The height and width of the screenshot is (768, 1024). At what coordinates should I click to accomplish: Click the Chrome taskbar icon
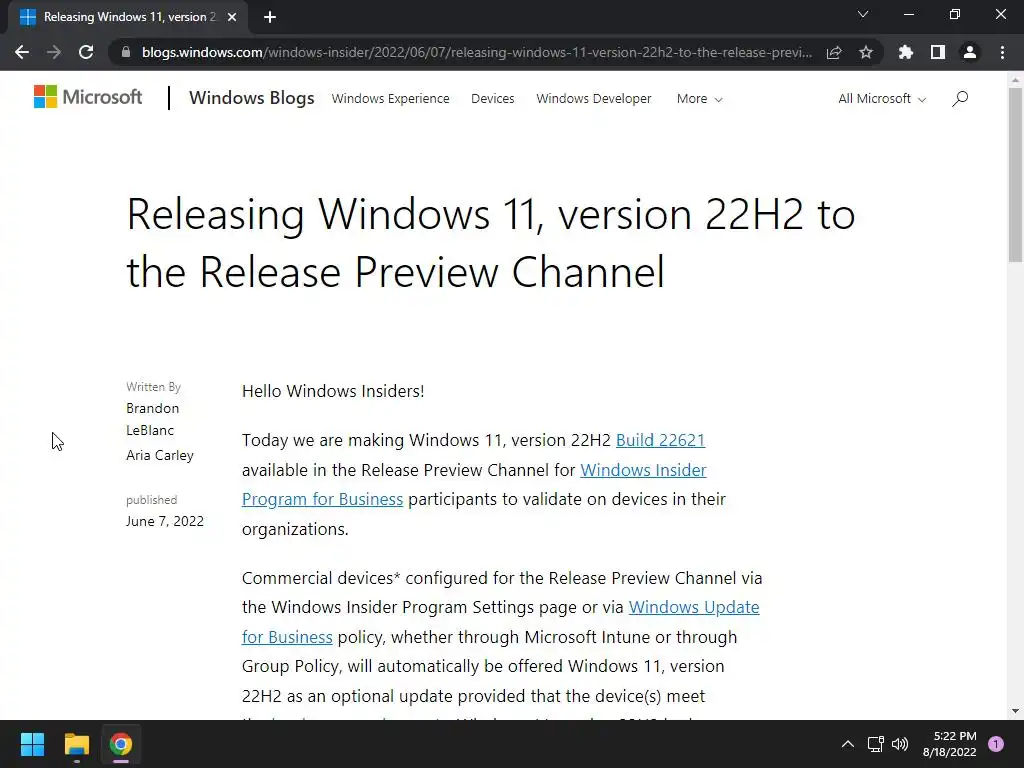point(121,744)
